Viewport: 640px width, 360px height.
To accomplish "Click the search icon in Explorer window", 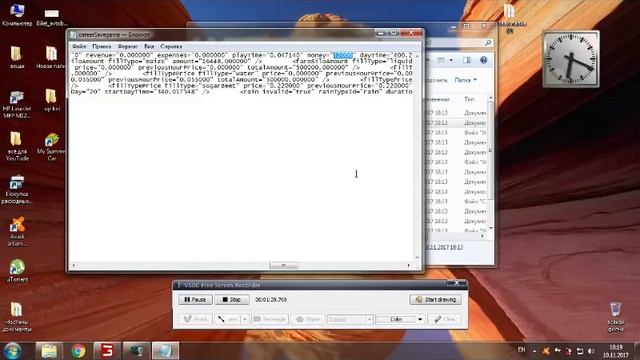I will [x=488, y=43].
